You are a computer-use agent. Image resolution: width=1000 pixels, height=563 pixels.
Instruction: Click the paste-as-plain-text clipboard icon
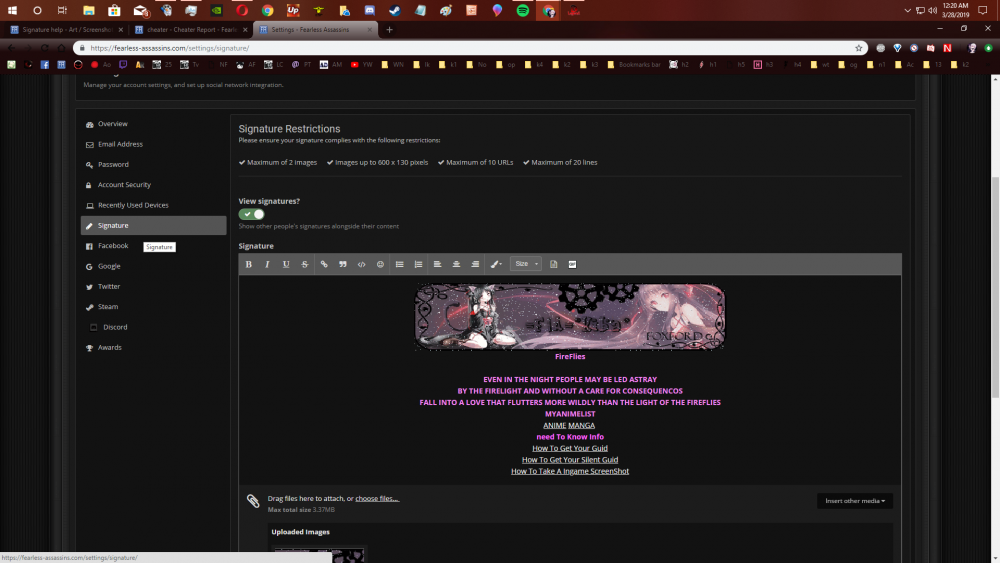554,264
